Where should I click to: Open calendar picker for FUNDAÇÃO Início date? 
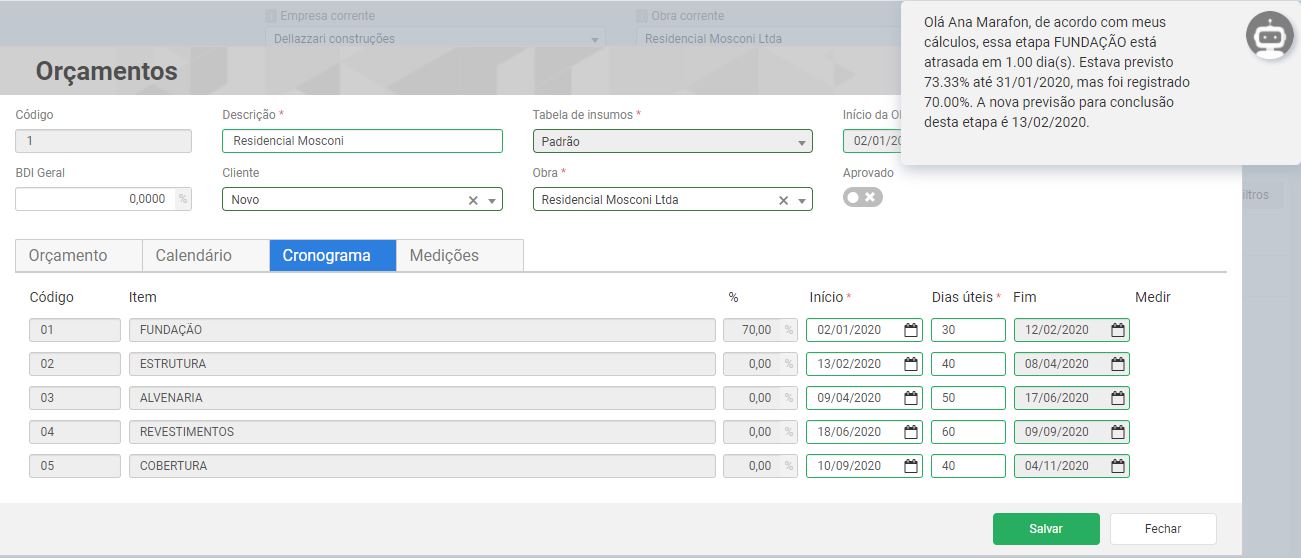point(911,330)
